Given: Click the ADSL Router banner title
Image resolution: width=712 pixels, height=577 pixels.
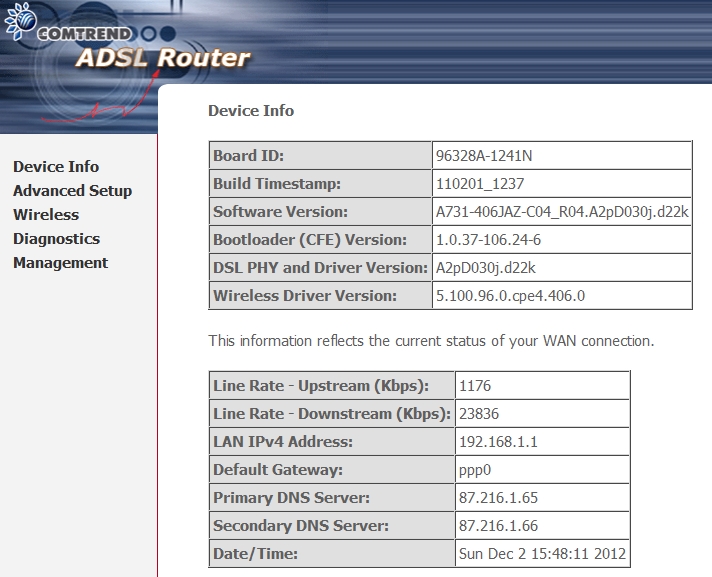Looking at the screenshot, I should click(x=163, y=58).
